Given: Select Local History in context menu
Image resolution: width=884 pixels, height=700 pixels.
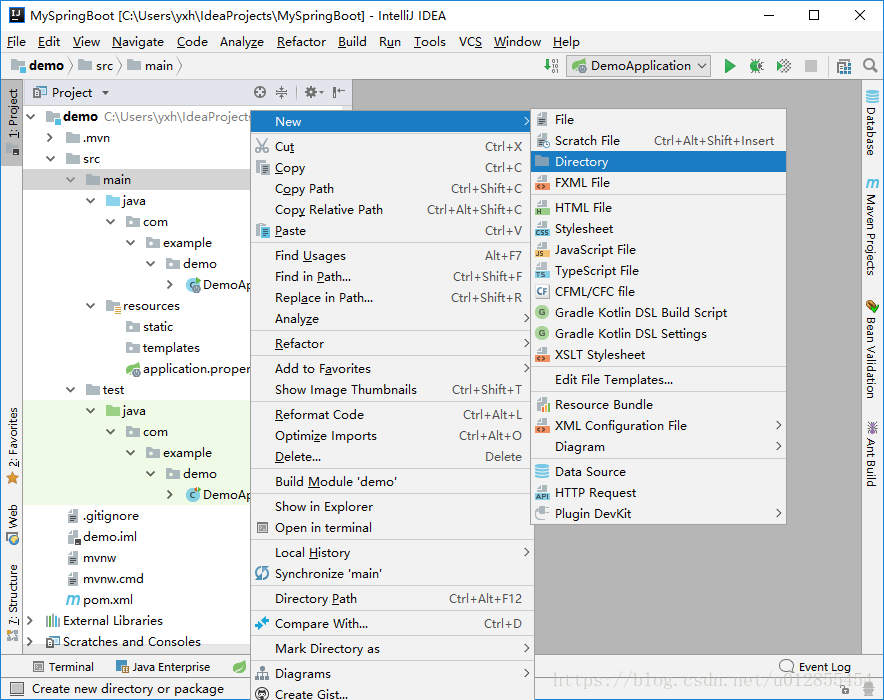Looking at the screenshot, I should pyautogui.click(x=392, y=552).
